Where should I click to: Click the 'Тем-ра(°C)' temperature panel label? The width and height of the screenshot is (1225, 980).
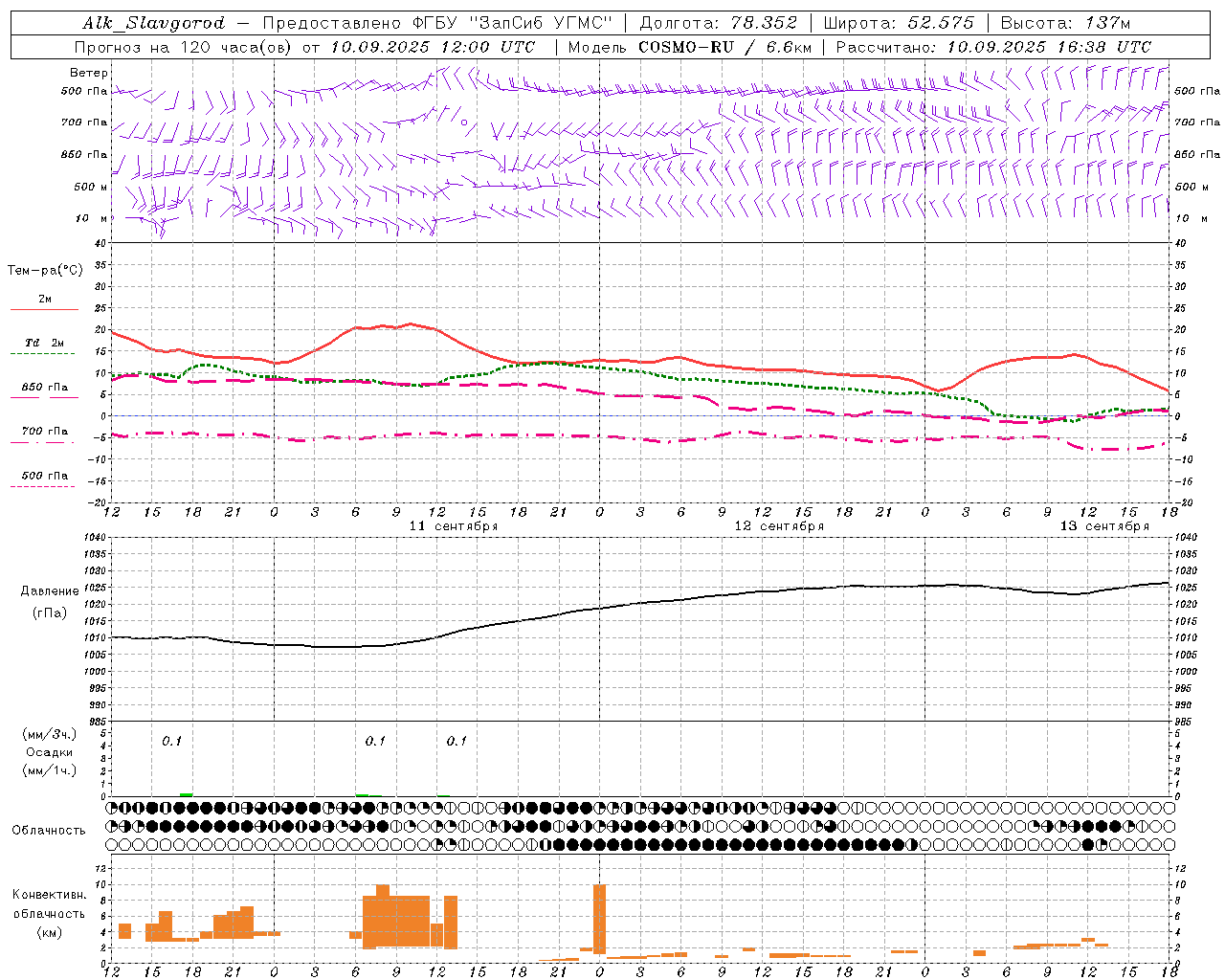point(45,271)
